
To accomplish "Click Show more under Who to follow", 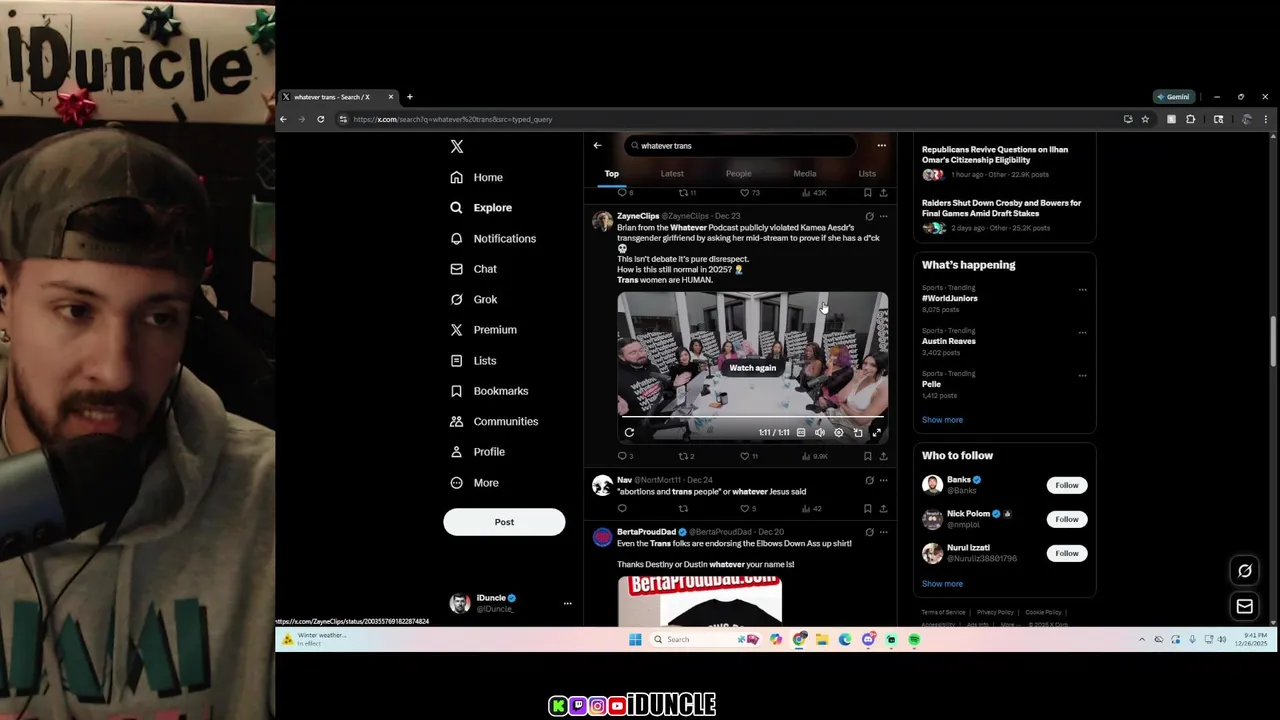I will click(x=942, y=584).
